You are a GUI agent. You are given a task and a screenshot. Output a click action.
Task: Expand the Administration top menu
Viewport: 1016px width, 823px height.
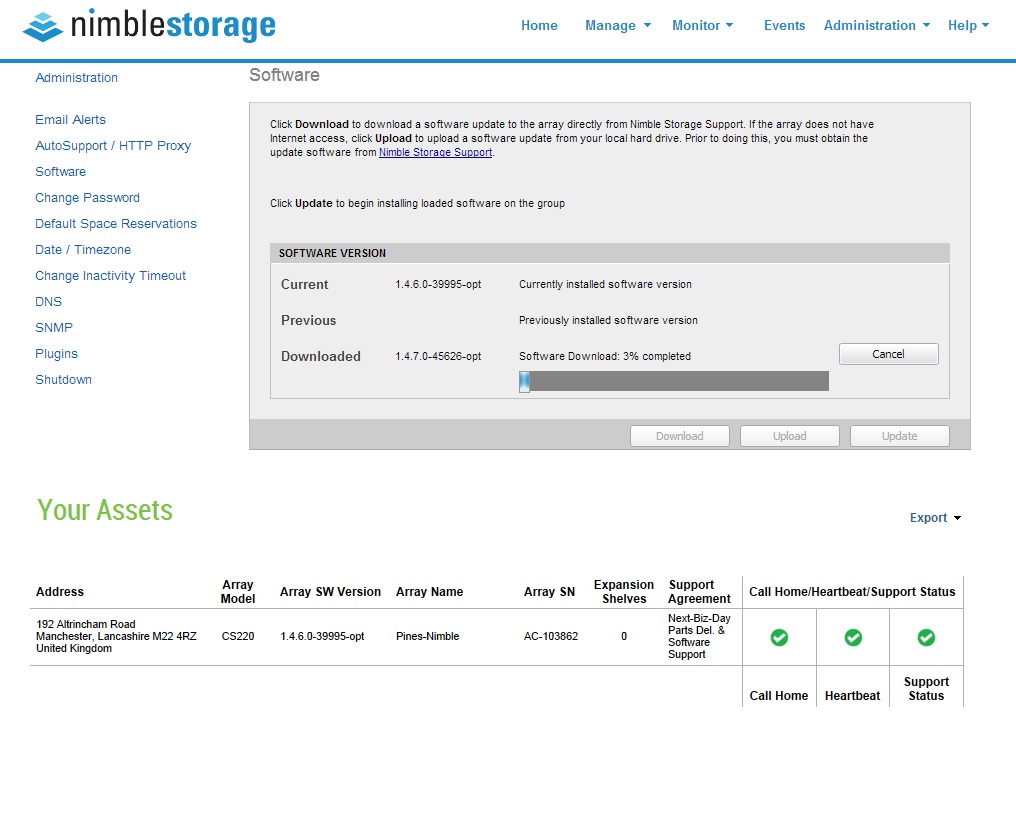[x=877, y=25]
